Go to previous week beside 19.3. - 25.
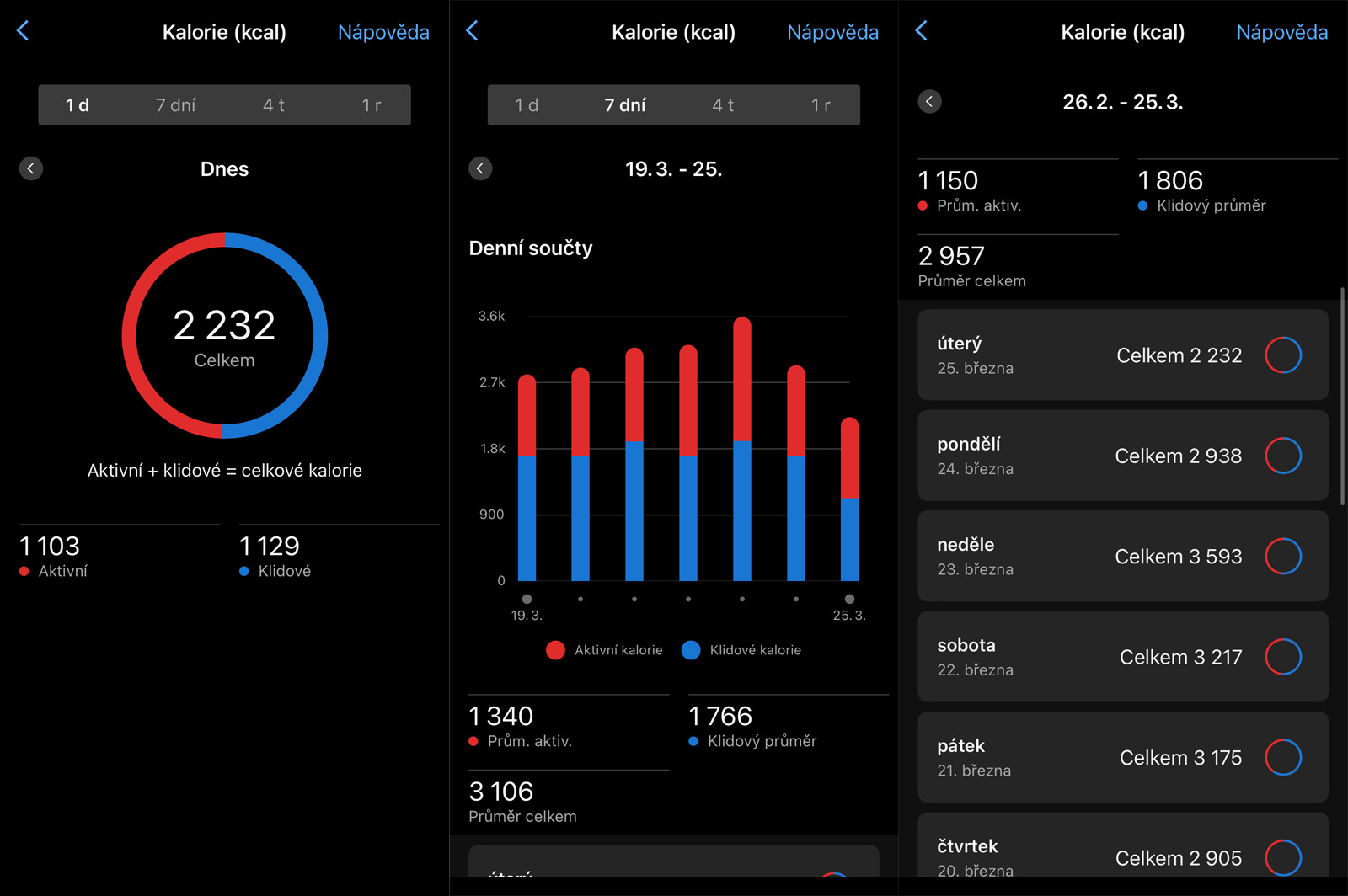 pyautogui.click(x=480, y=168)
